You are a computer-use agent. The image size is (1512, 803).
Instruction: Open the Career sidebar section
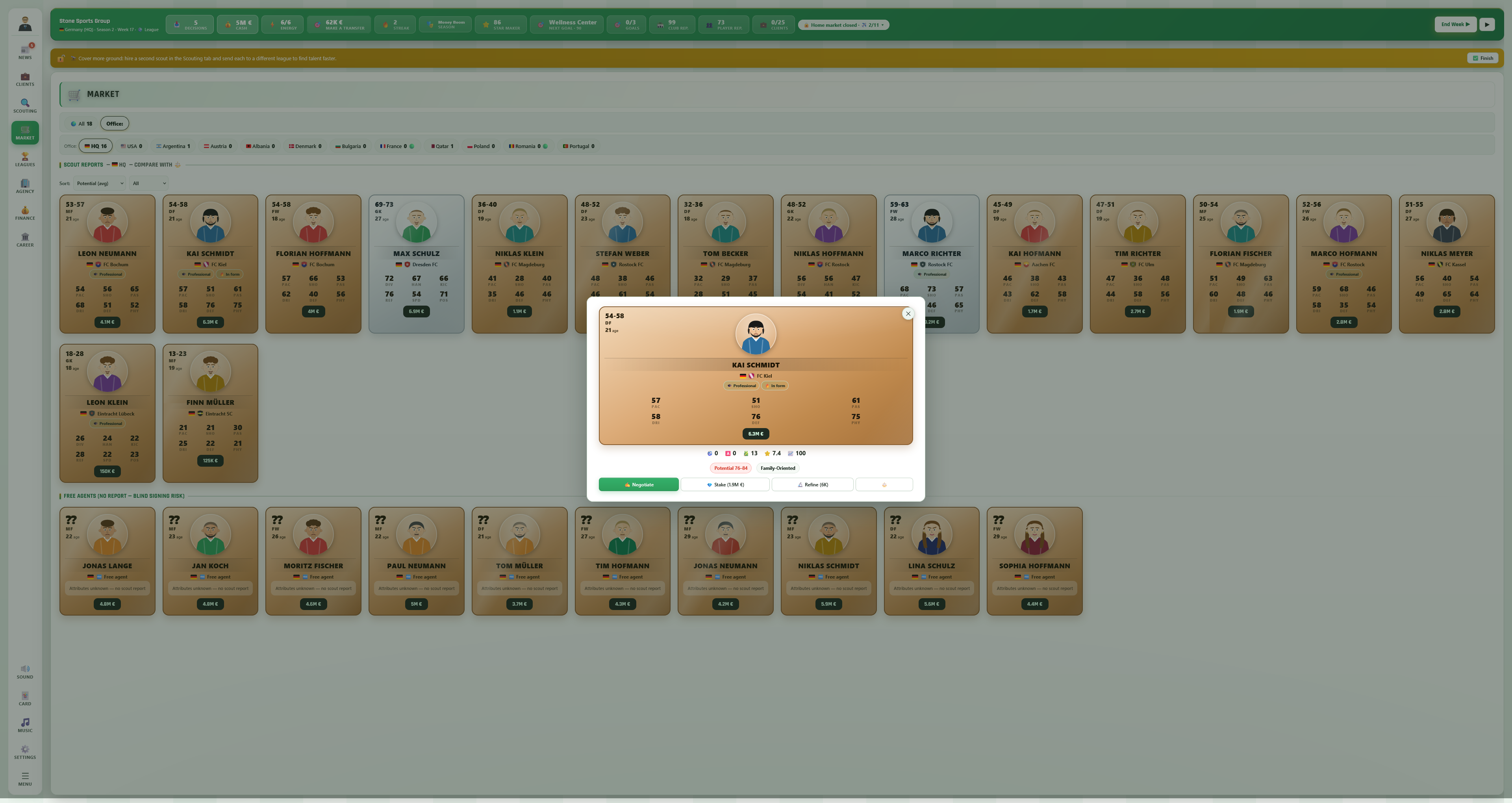pos(25,240)
